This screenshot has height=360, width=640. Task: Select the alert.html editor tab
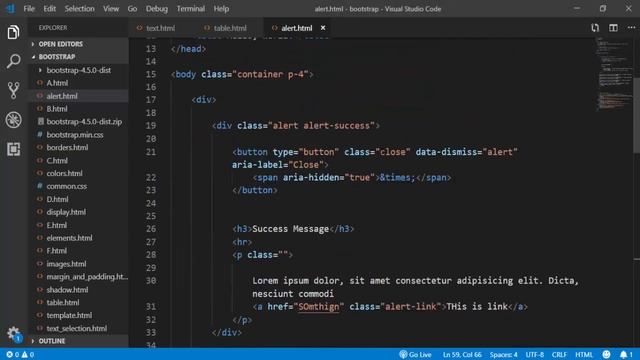click(296, 28)
